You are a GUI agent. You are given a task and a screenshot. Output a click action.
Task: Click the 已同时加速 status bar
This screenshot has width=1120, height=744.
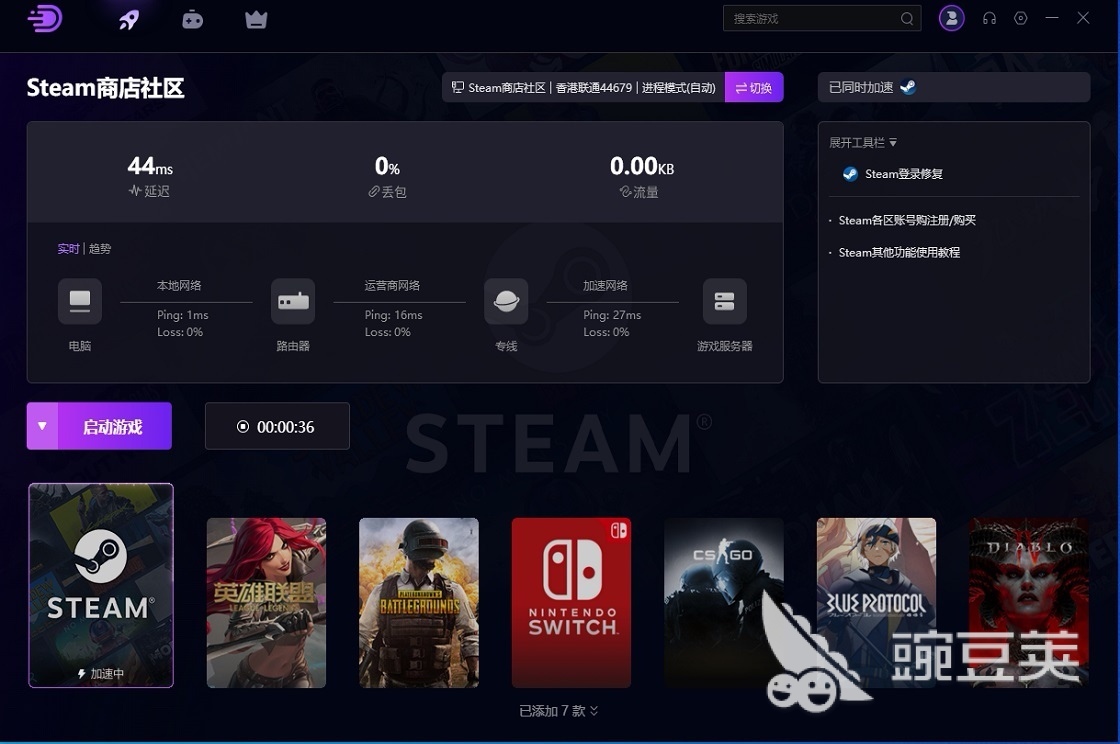click(954, 87)
